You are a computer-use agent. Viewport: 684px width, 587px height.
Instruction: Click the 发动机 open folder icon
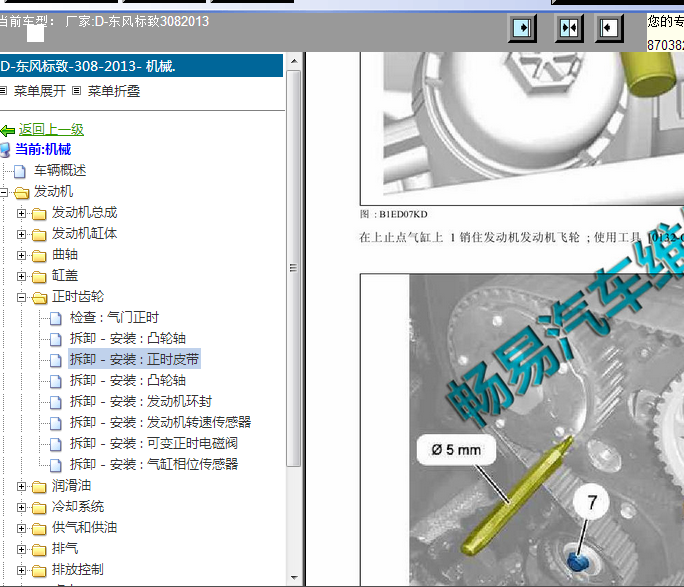pos(21,192)
